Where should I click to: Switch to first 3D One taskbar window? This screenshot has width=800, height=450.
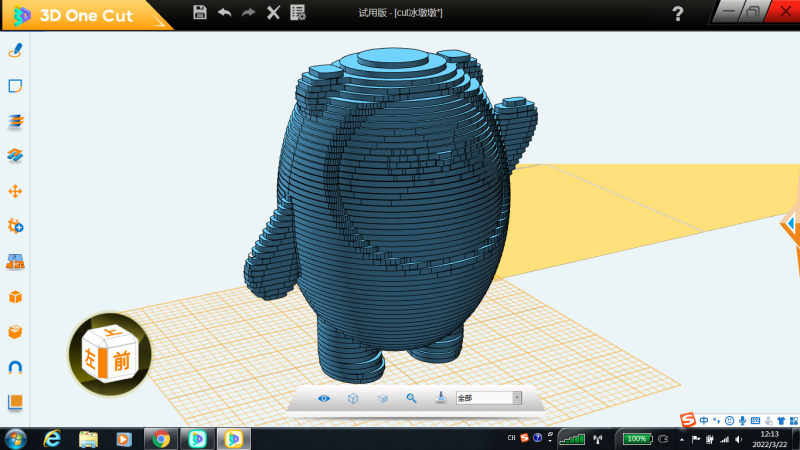[x=197, y=439]
